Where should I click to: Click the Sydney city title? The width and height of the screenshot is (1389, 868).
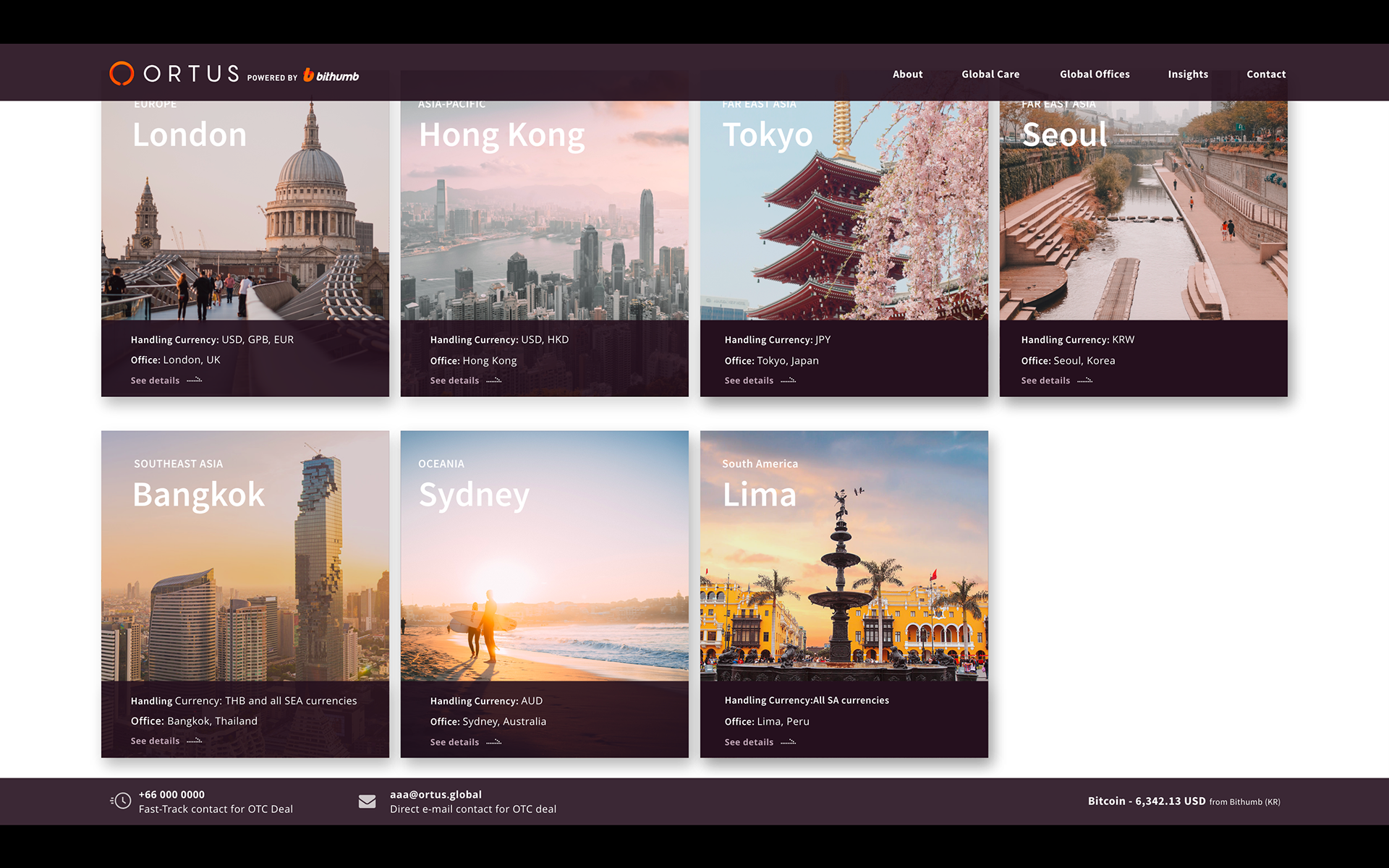click(475, 496)
